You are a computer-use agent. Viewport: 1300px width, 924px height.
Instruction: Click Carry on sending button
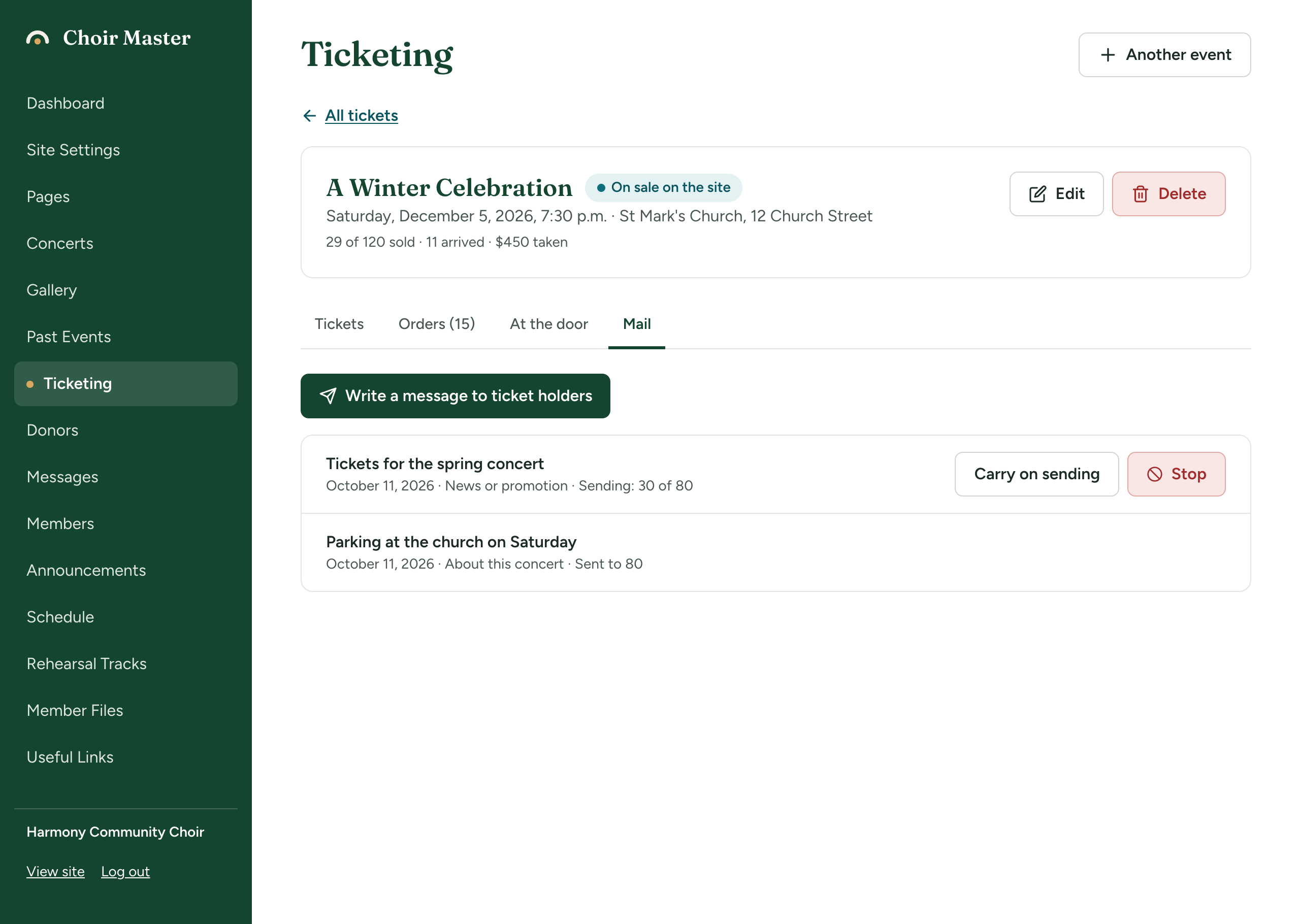click(x=1036, y=475)
